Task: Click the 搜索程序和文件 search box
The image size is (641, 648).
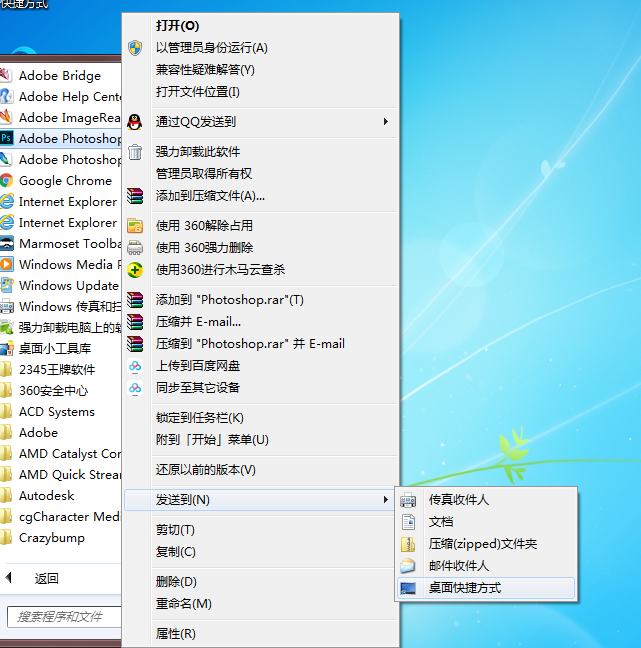Action: (64, 617)
